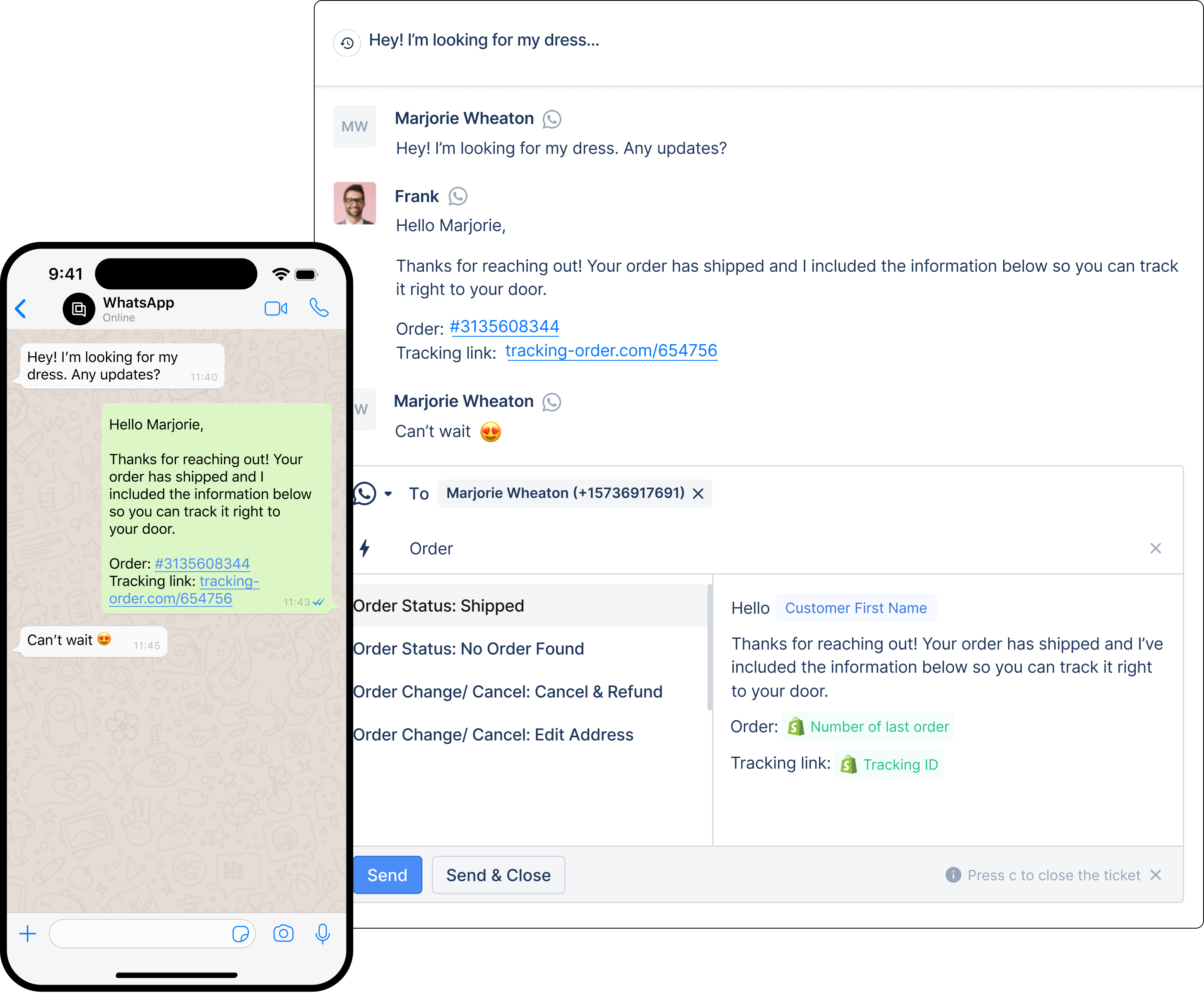Remove Marjorie Wheaton recipient chip
The height and width of the screenshot is (1004, 1204).
point(698,493)
